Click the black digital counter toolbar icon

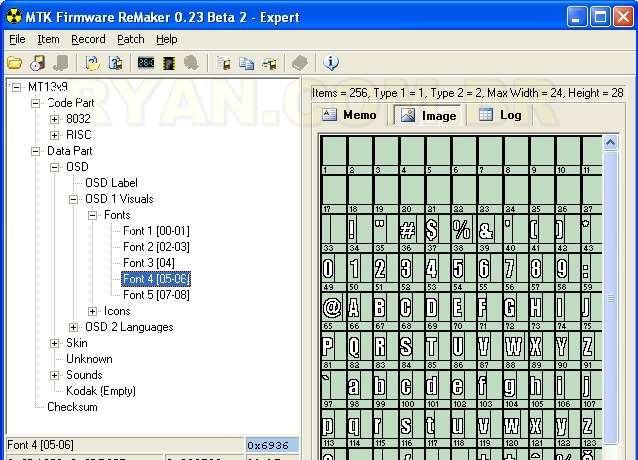point(146,63)
